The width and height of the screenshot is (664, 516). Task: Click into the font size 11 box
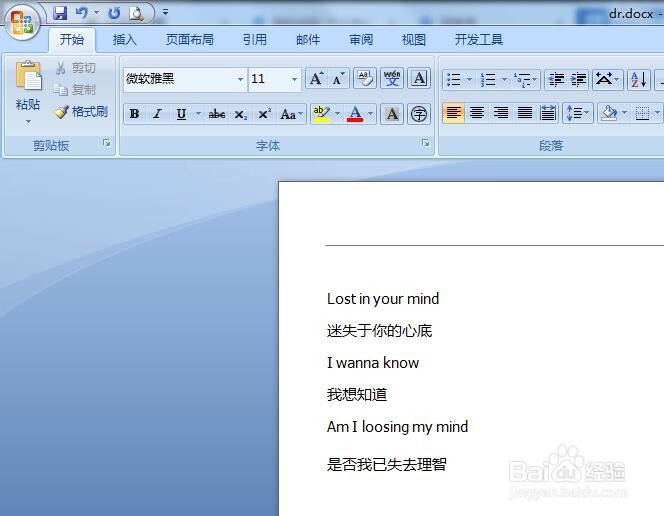[x=268, y=79]
